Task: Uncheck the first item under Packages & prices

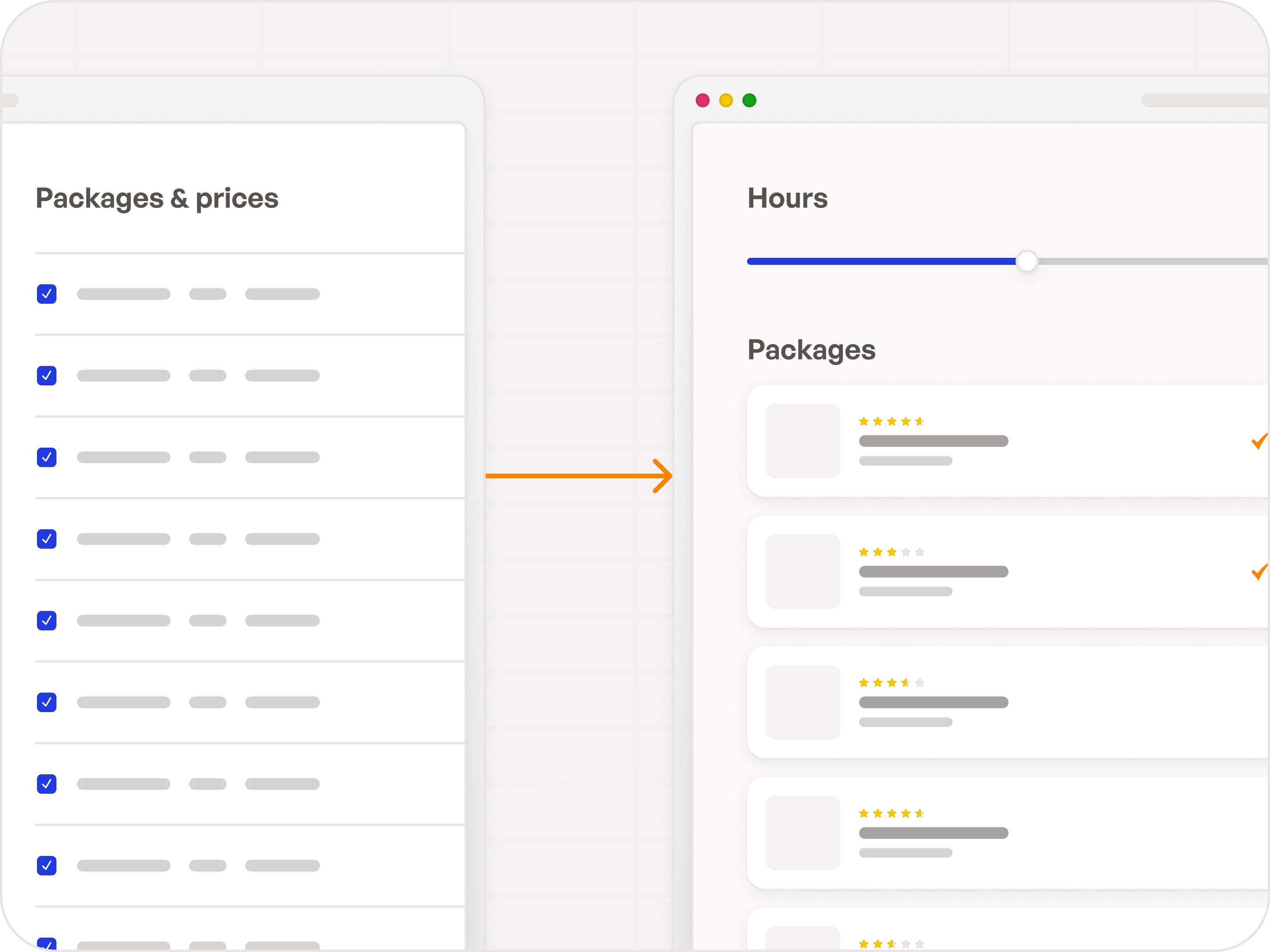Action: click(47, 294)
